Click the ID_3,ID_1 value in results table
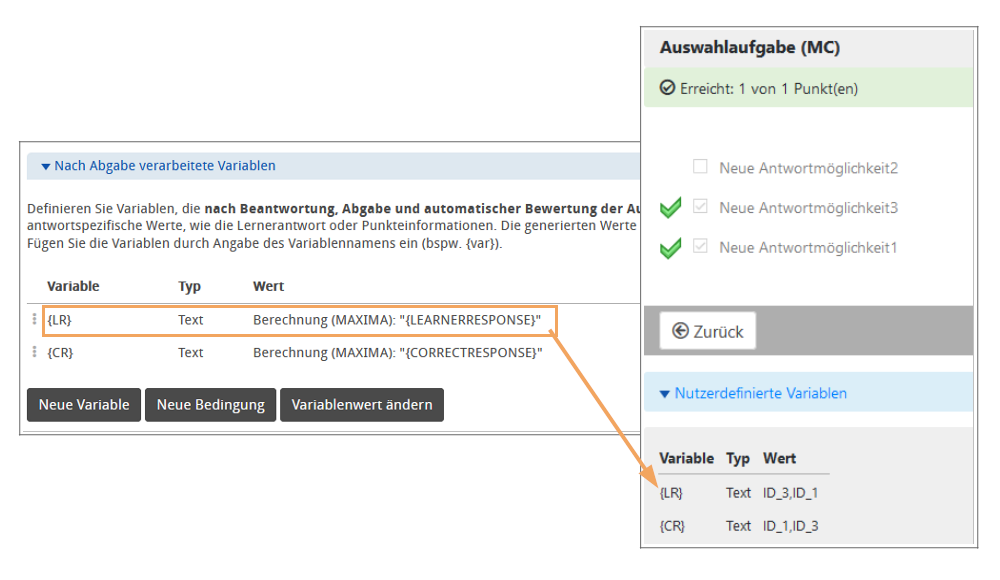The height and width of the screenshot is (580, 1000). pyautogui.click(x=790, y=493)
